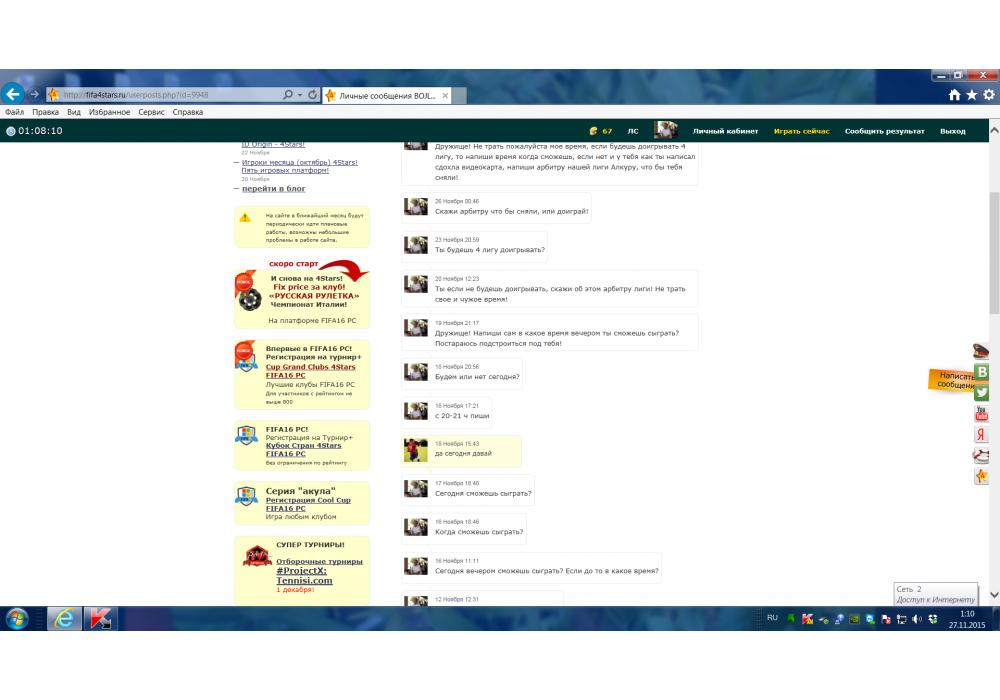Refresh the page with reload icon

tap(313, 95)
